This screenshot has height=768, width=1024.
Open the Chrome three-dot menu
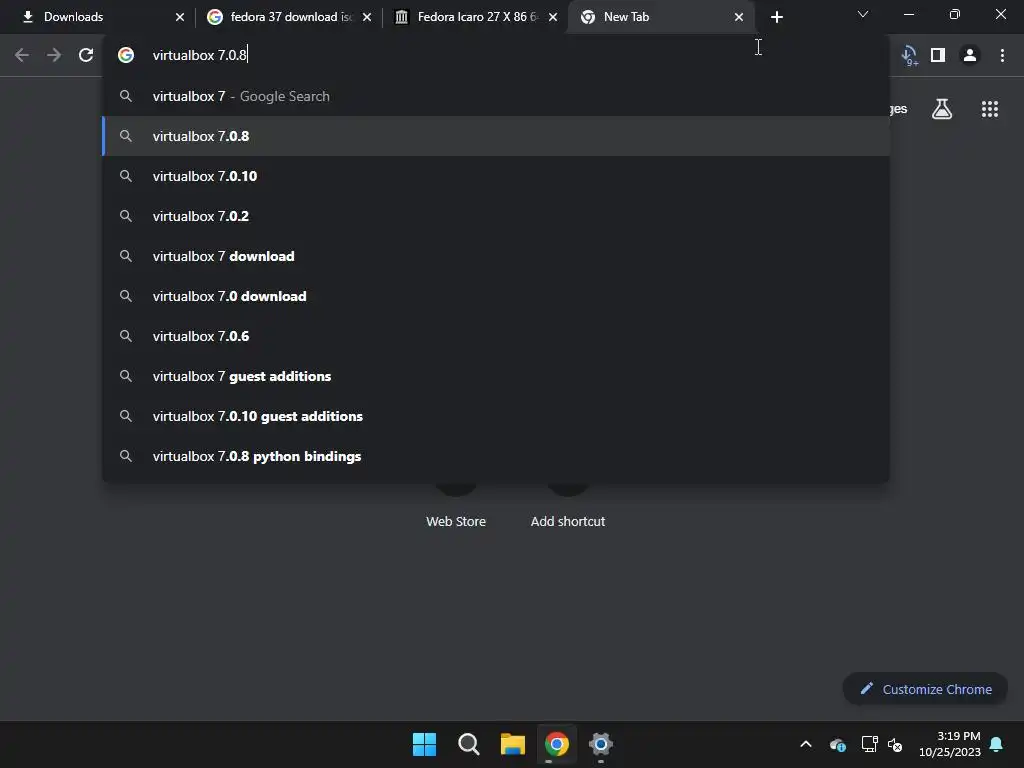[1002, 55]
